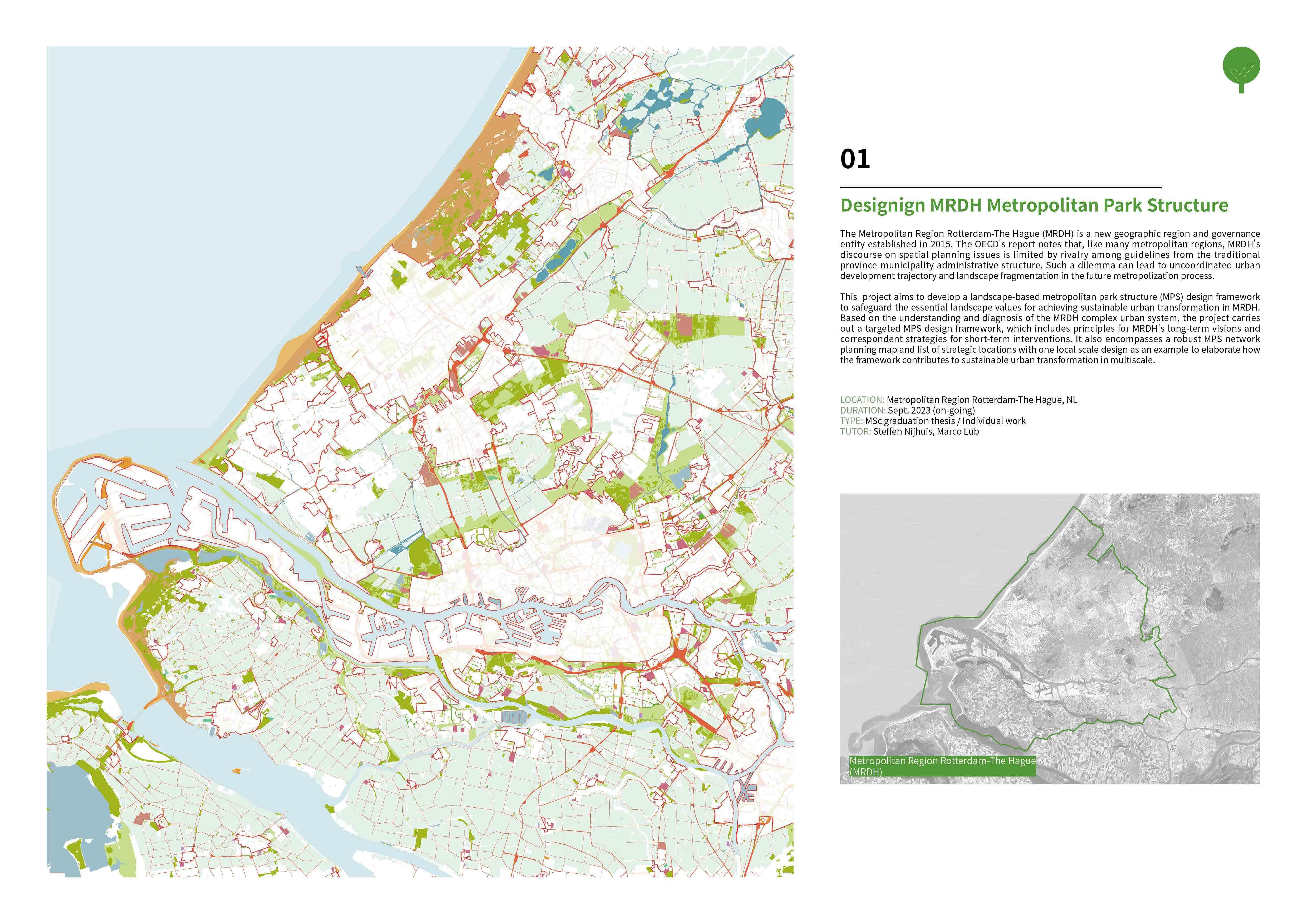Click the 'MSc graduation thesis / Individual work' text
This screenshot has width=1307, height=924.
pyautogui.click(x=945, y=421)
